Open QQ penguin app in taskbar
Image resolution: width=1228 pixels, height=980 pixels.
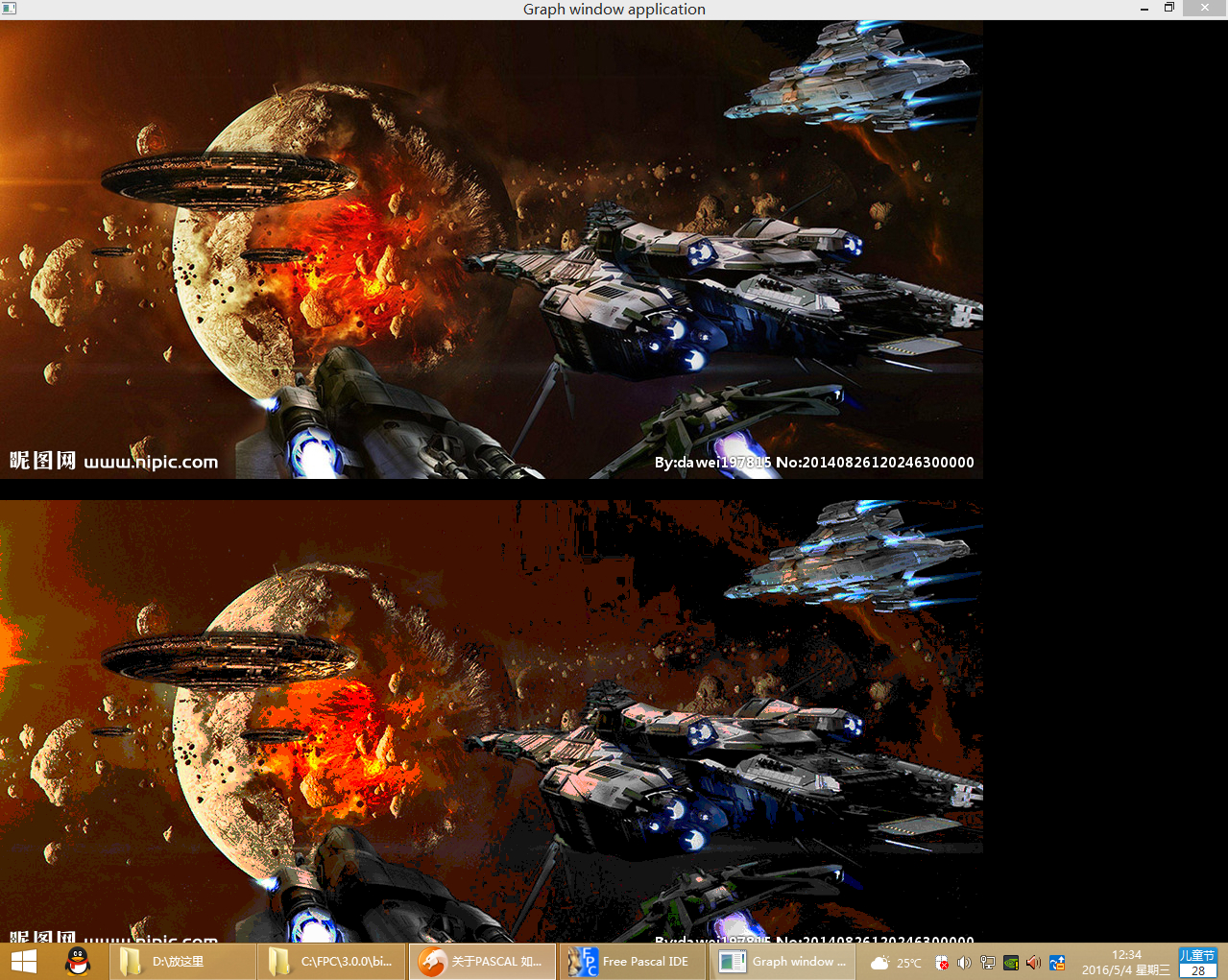coord(78,962)
